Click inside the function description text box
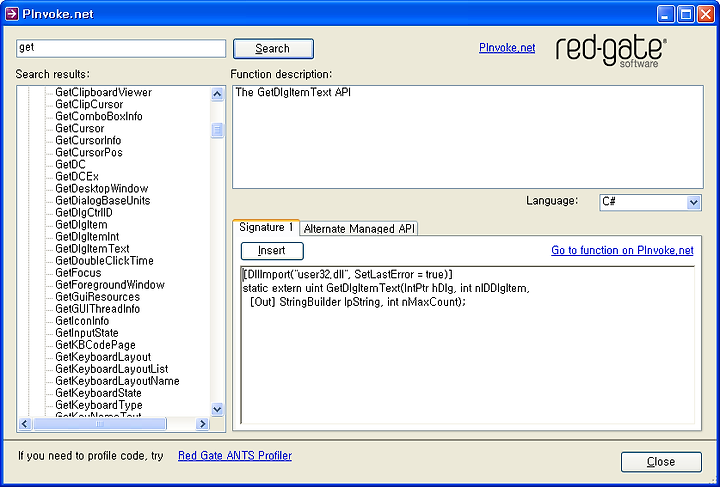 (467, 137)
